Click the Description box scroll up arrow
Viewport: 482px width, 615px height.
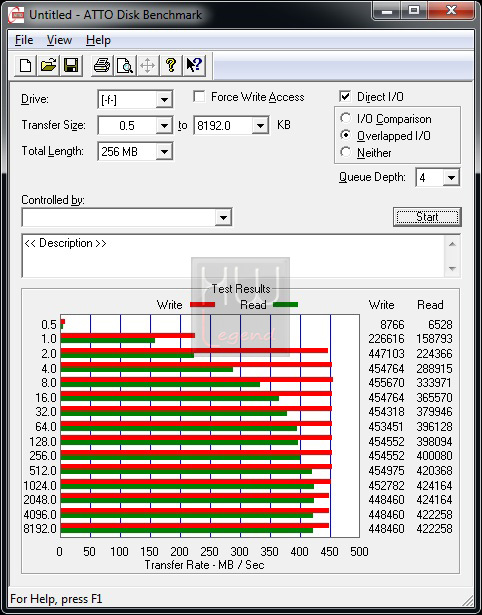coord(452,244)
